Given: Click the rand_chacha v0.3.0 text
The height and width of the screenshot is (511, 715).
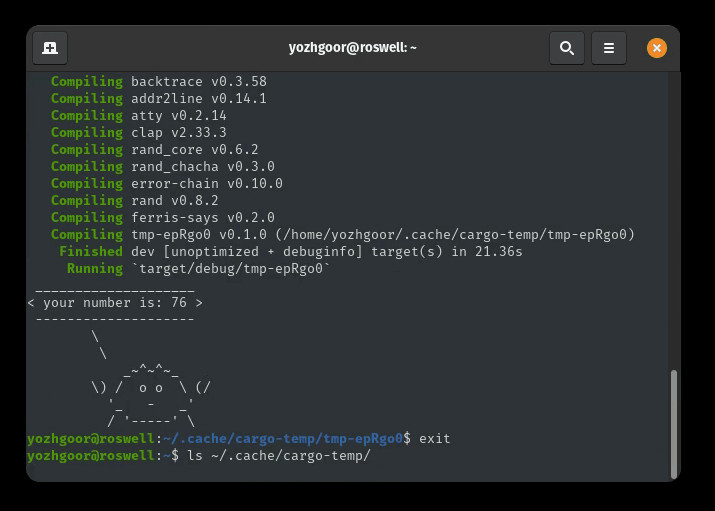Looking at the screenshot, I should 202,166.
